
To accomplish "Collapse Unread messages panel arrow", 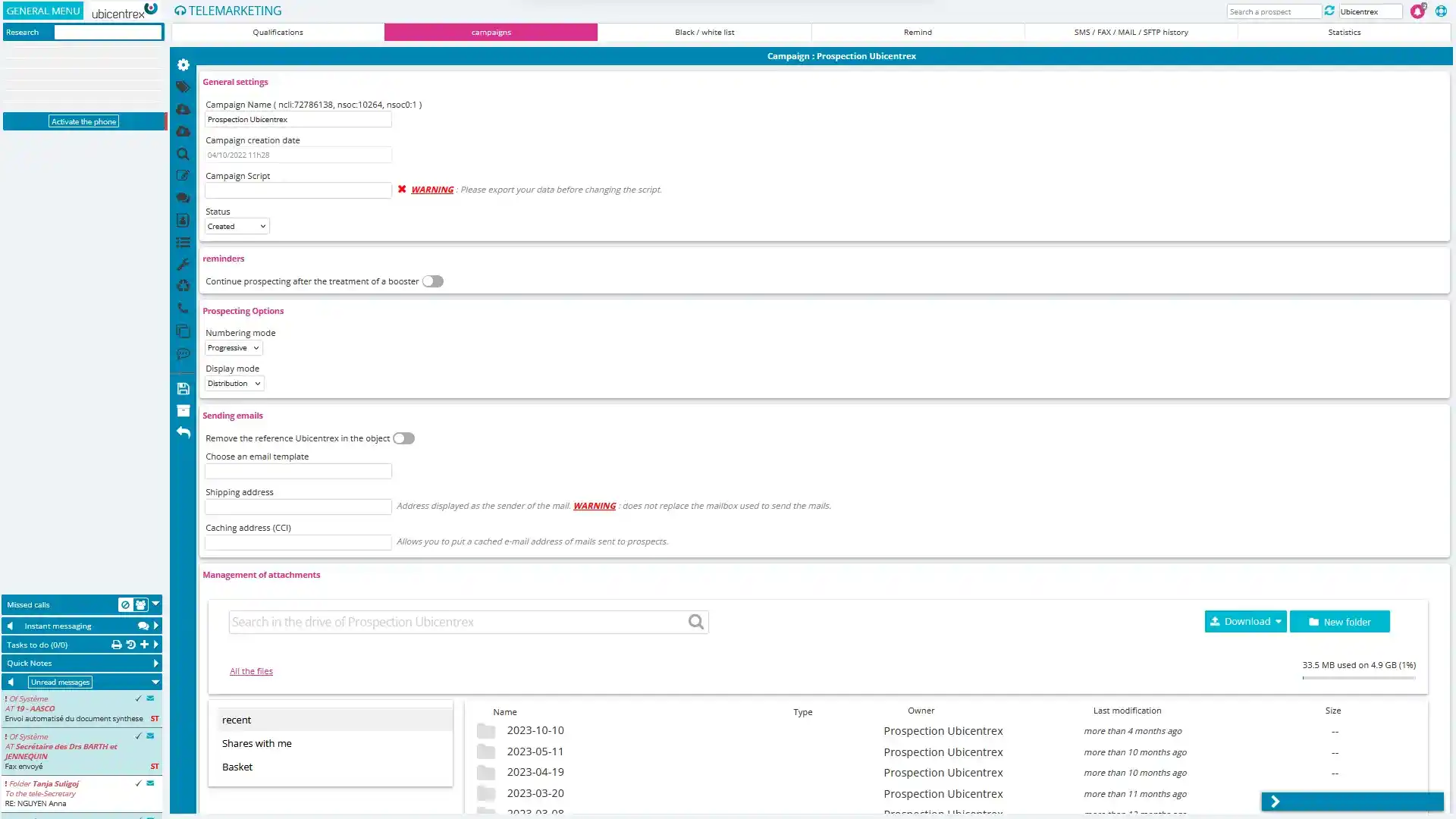I will (x=155, y=682).
